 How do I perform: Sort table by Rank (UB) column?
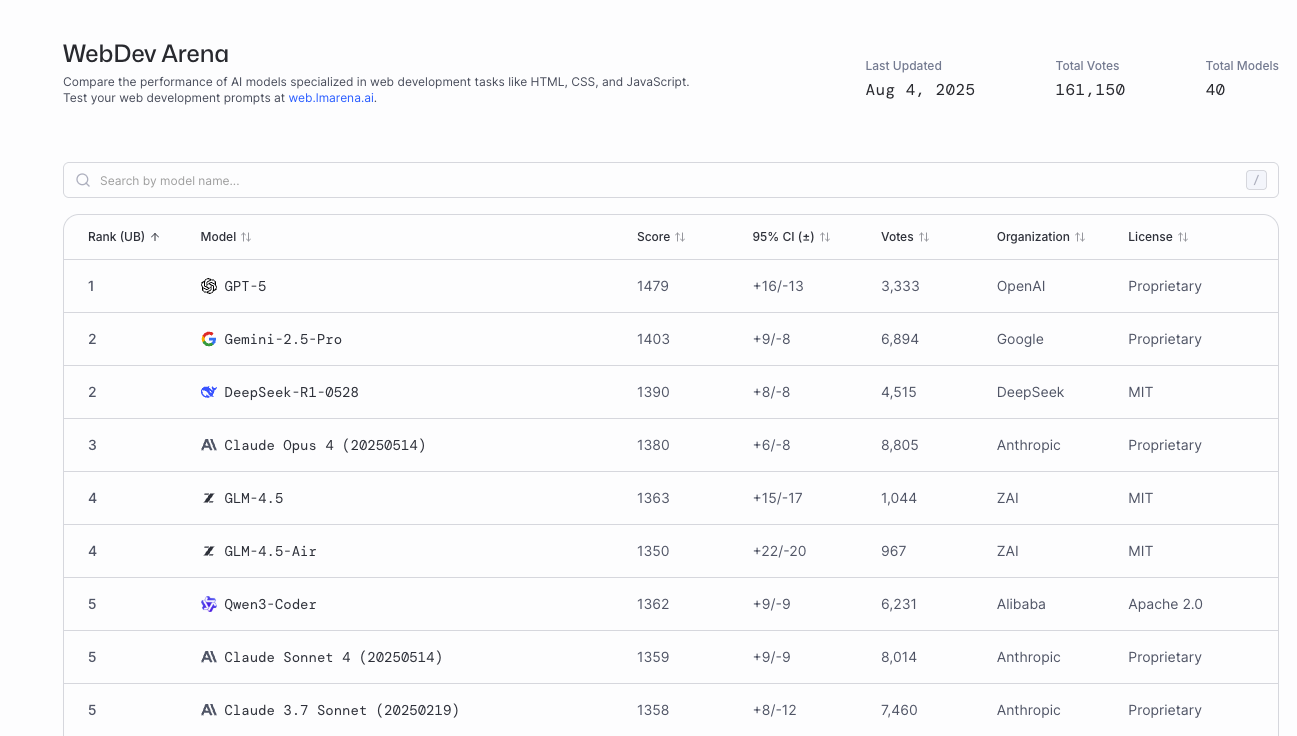[x=124, y=237]
